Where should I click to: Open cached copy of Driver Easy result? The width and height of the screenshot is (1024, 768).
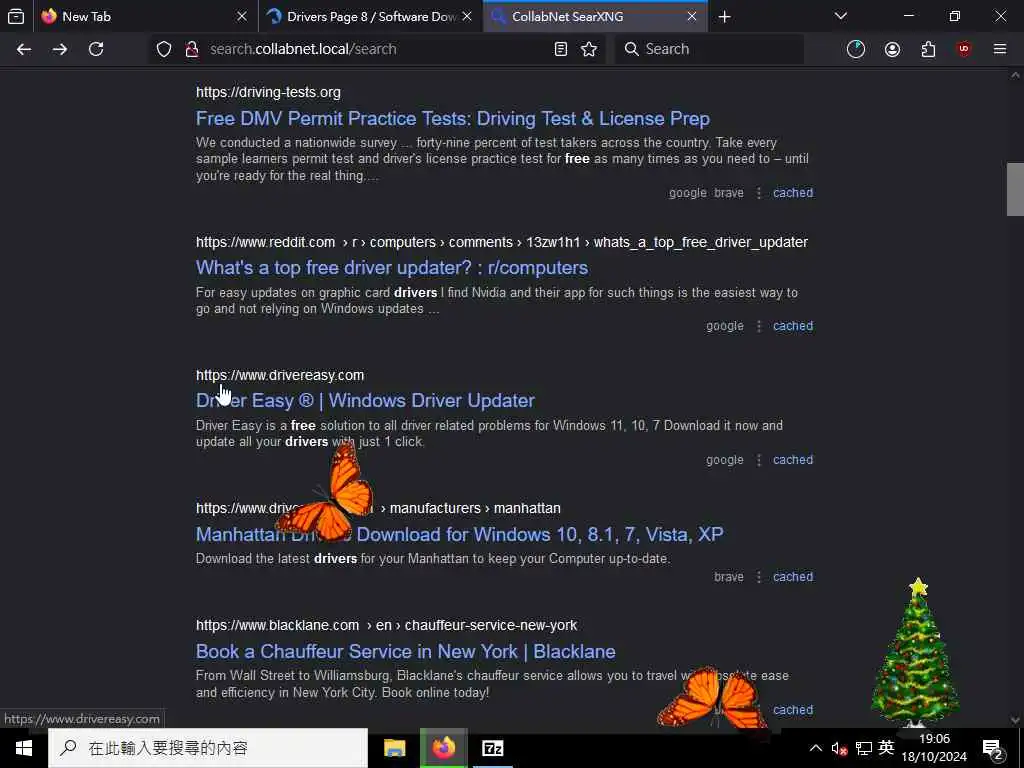[793, 460]
